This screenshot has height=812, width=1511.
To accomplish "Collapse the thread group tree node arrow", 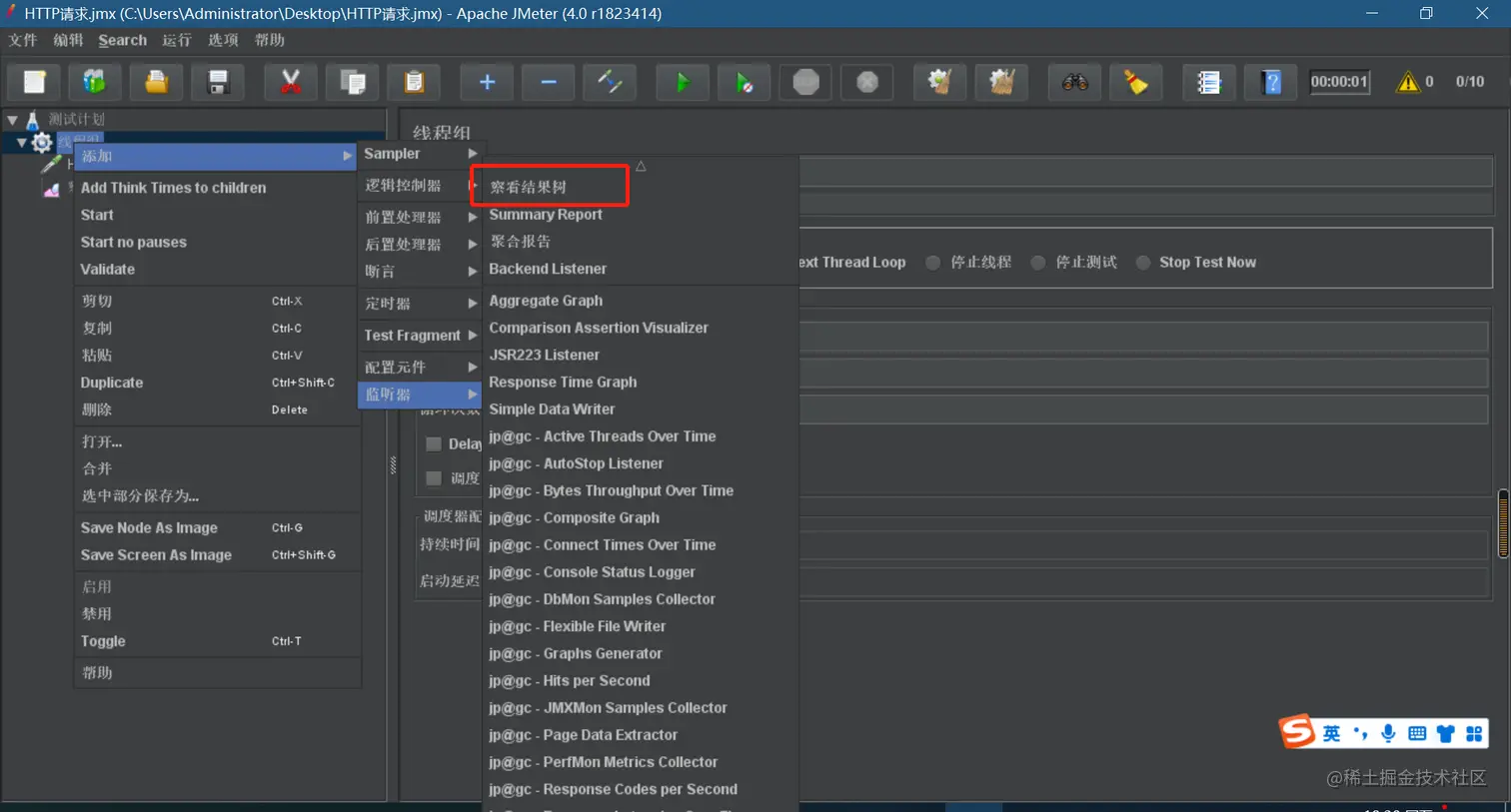I will [21, 143].
